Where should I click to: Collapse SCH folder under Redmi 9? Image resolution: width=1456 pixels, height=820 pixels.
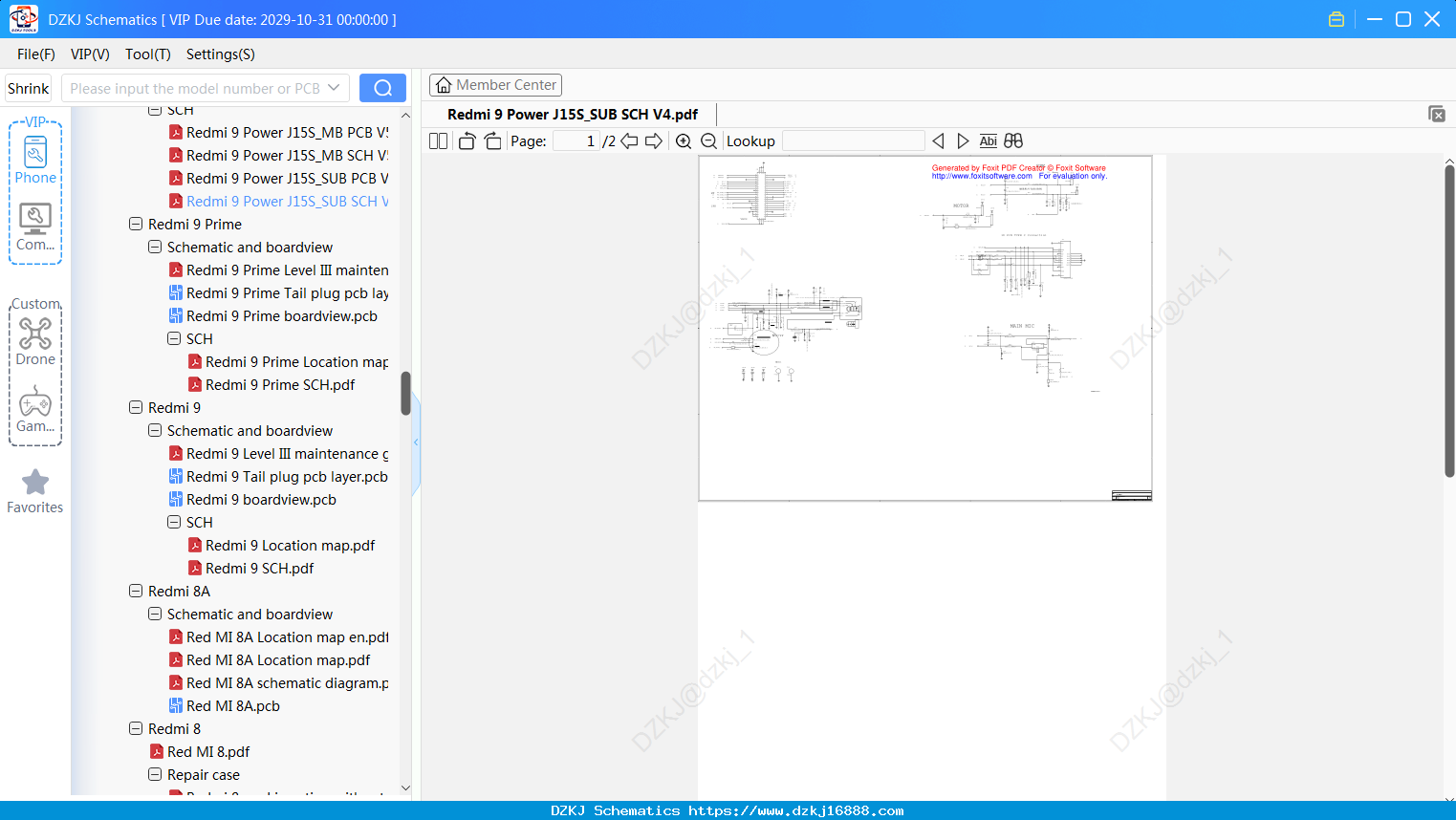pyautogui.click(x=174, y=522)
